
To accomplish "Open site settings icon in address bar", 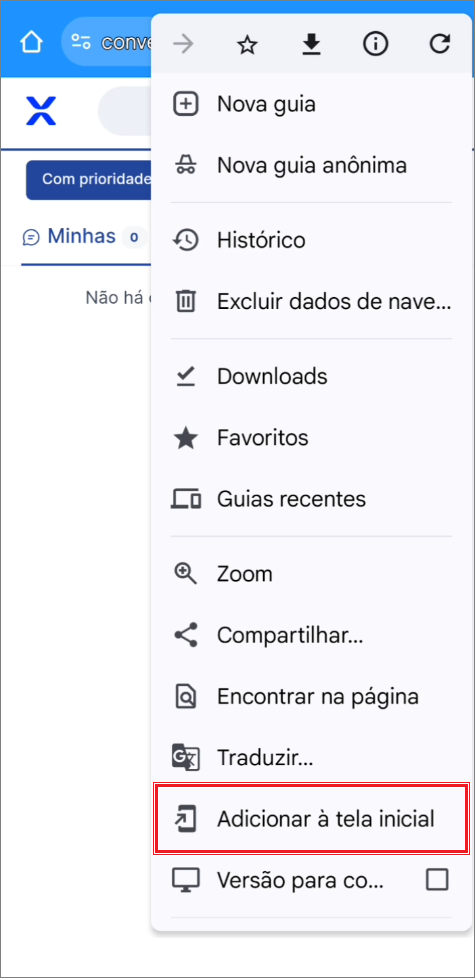I will click(81, 42).
